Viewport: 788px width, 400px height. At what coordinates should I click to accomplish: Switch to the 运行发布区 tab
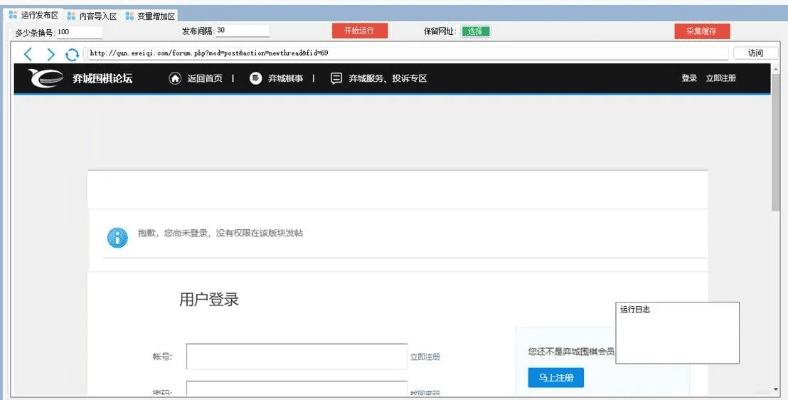click(34, 15)
